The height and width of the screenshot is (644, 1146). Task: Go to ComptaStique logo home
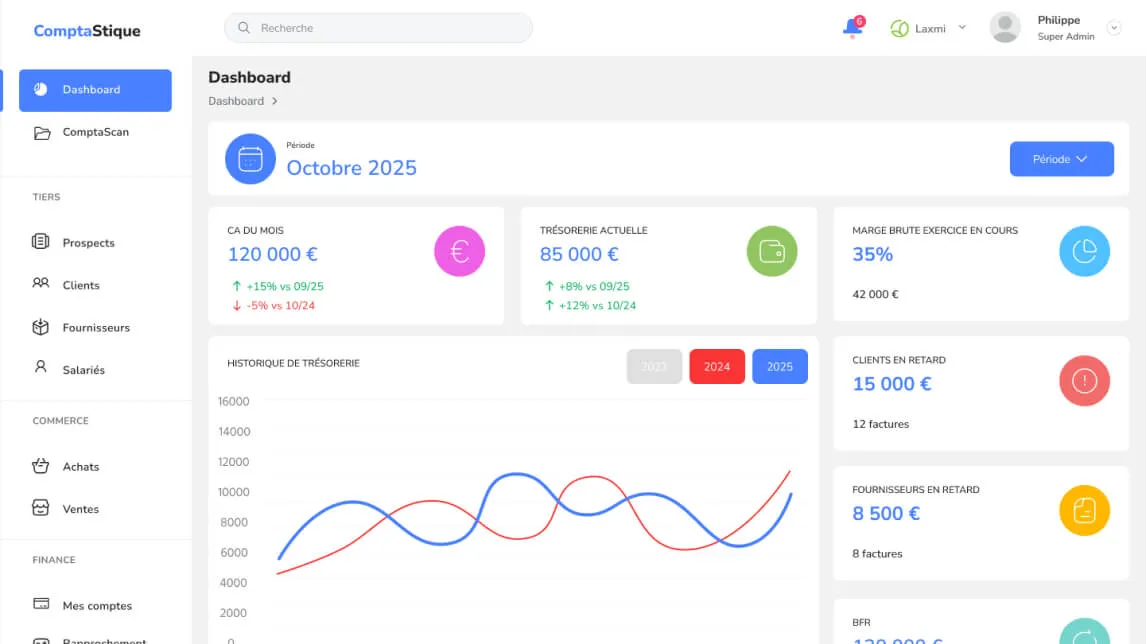(x=87, y=31)
